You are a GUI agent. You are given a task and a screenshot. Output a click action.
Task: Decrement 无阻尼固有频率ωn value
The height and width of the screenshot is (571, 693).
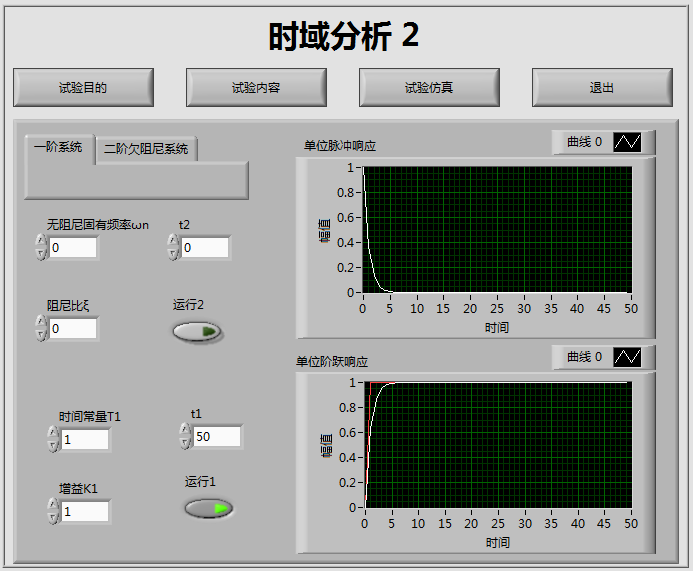[41, 254]
